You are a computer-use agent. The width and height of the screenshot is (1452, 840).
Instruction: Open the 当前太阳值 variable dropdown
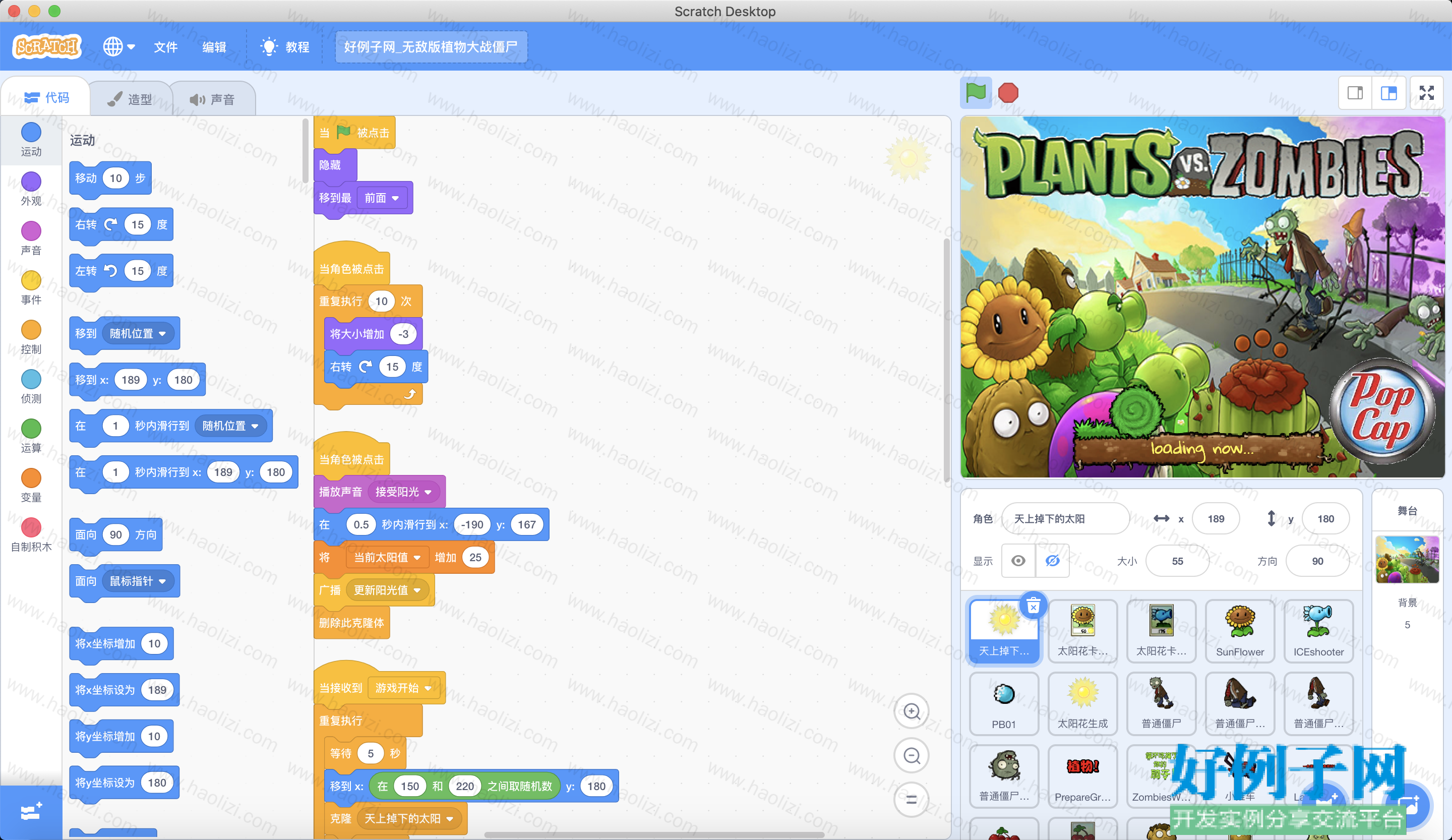387,558
